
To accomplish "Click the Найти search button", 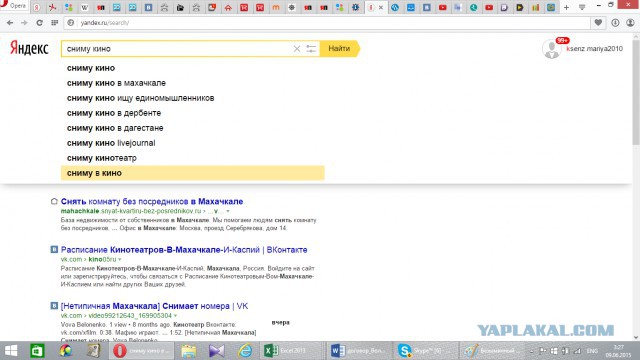I will point(340,49).
